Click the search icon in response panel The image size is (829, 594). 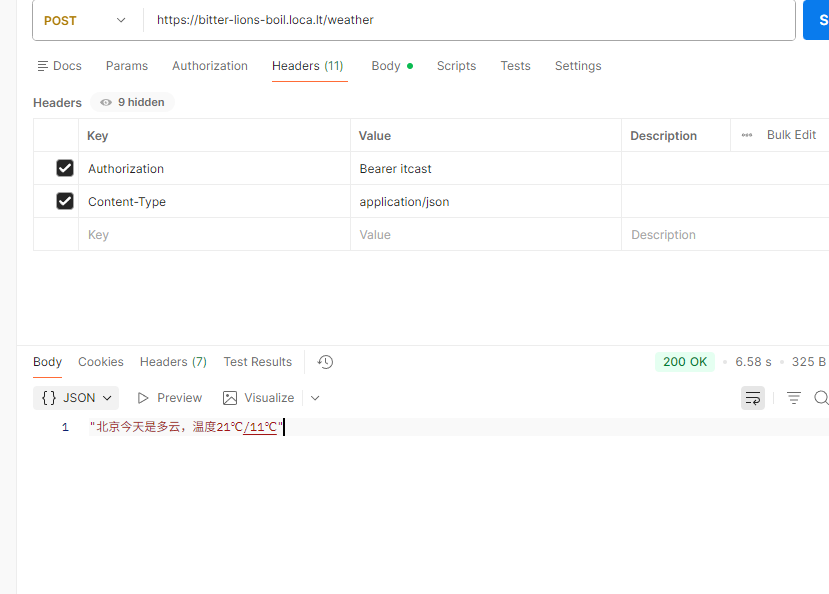pos(821,398)
